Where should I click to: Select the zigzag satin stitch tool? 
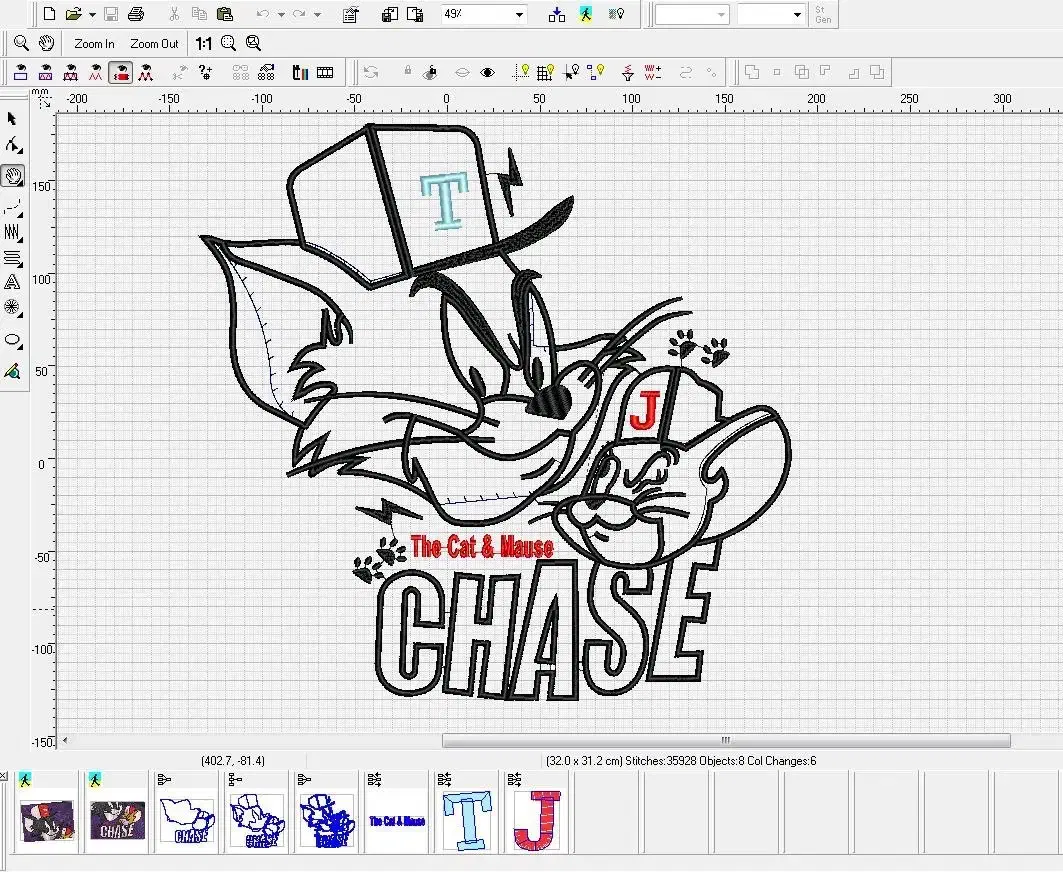[x=13, y=232]
